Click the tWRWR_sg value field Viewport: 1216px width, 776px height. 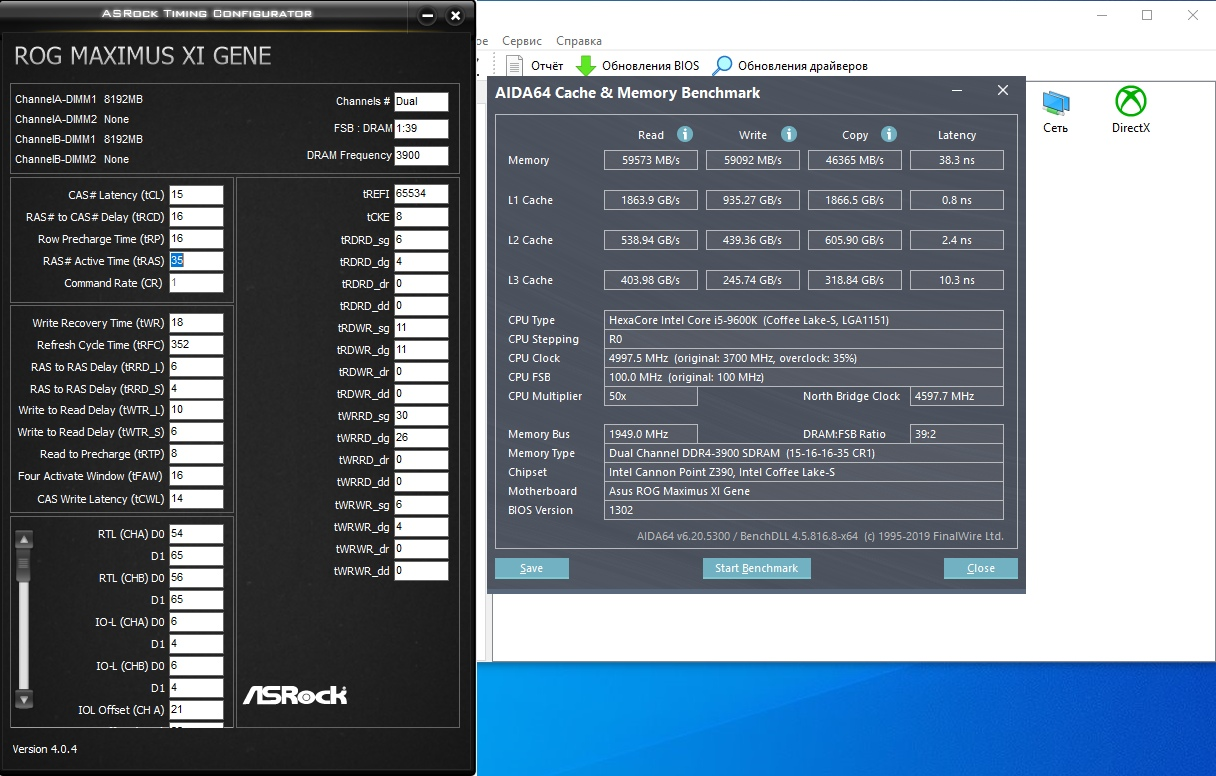(421, 505)
